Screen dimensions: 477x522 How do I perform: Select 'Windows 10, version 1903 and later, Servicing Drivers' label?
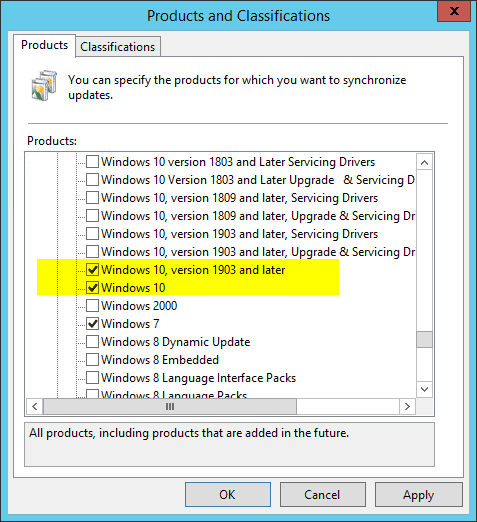click(x=239, y=234)
